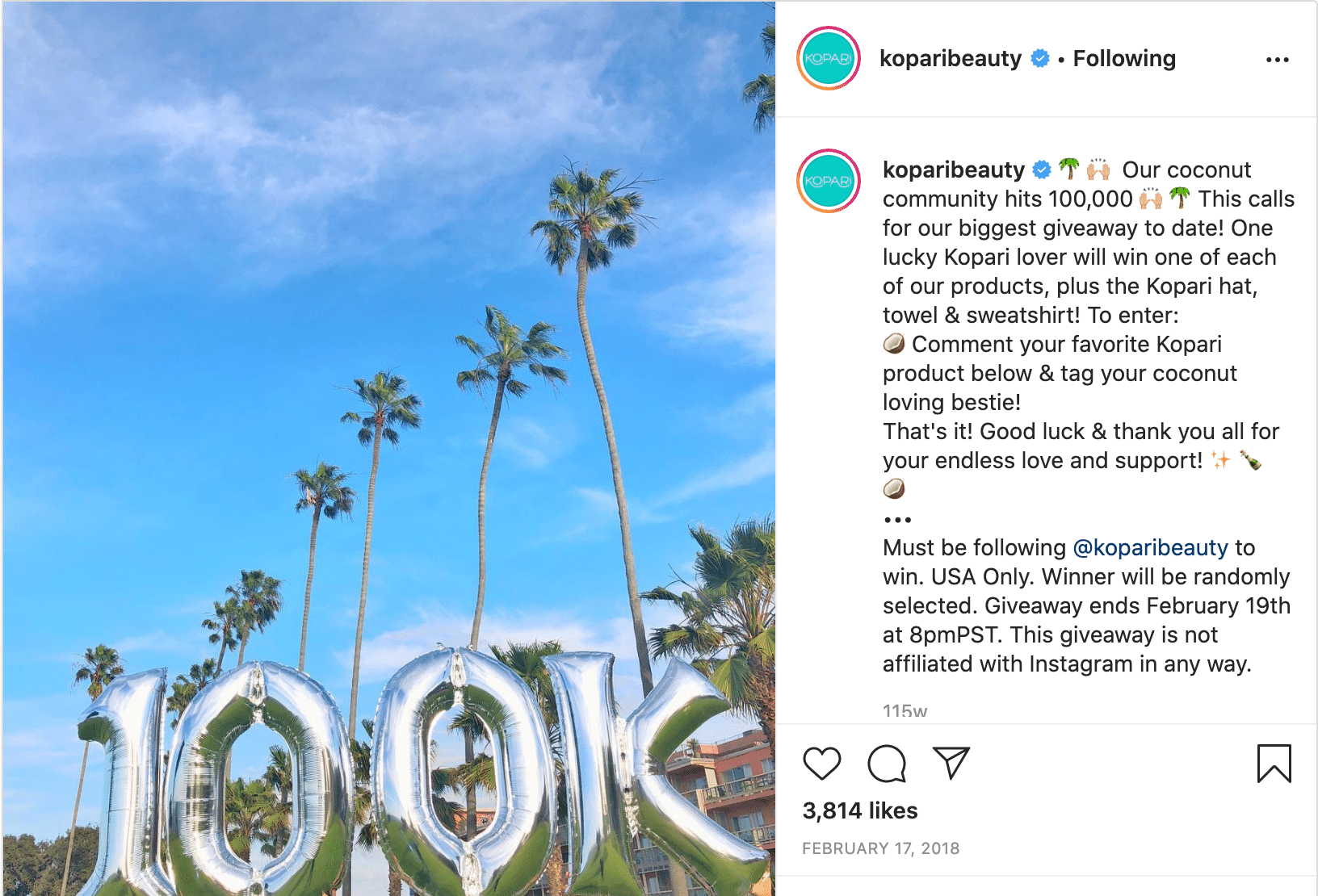Click the Kopari avatar beside the caption

pyautogui.click(x=829, y=181)
